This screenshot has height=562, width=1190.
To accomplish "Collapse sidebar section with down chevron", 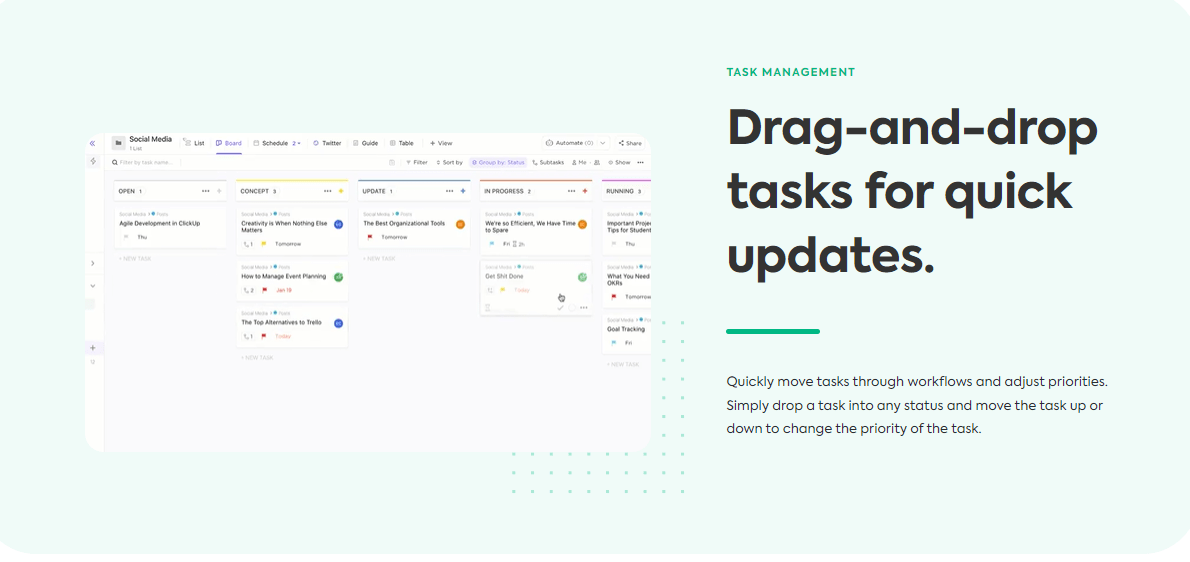I will pyautogui.click(x=93, y=286).
